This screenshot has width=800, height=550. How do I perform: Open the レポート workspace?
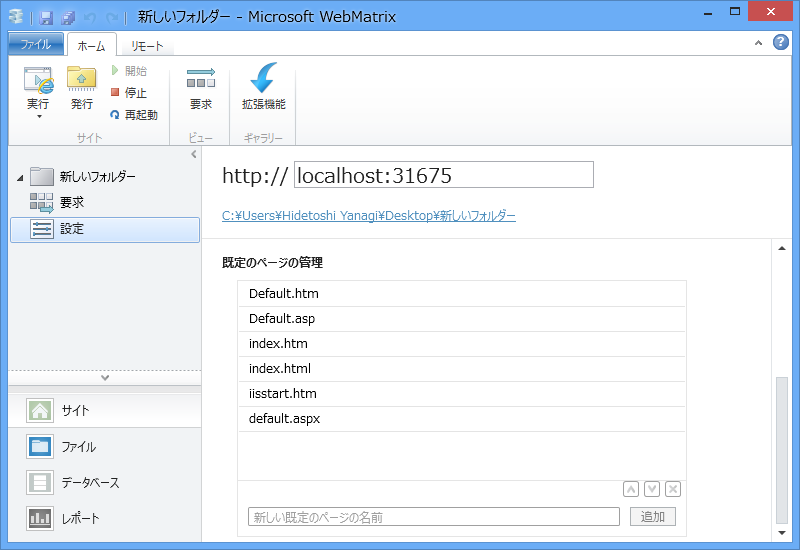click(105, 519)
